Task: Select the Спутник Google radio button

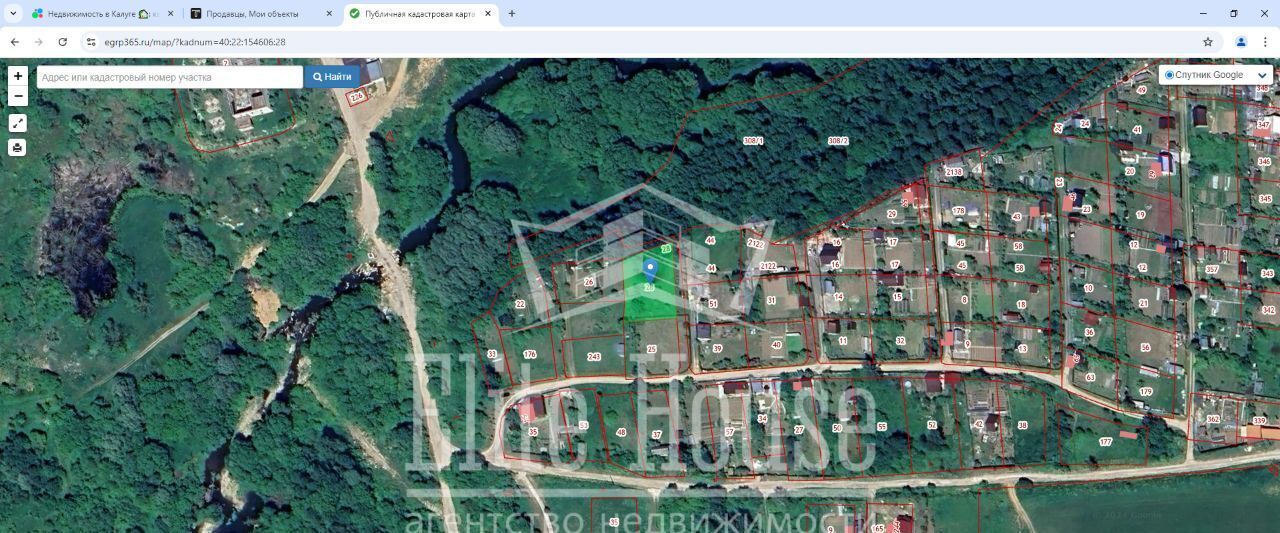Action: coord(1170,75)
